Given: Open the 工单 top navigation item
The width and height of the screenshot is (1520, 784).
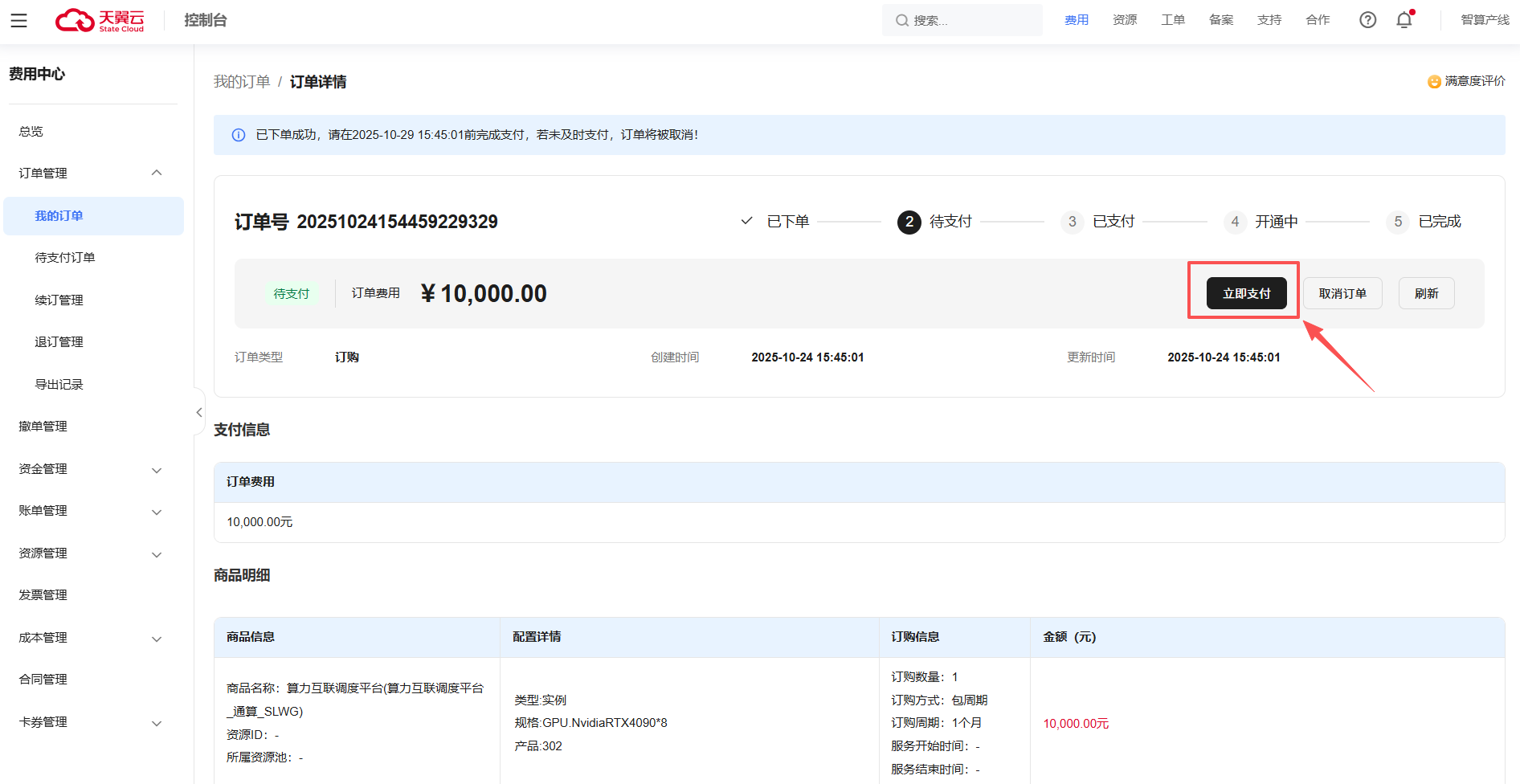Looking at the screenshot, I should 1172,20.
